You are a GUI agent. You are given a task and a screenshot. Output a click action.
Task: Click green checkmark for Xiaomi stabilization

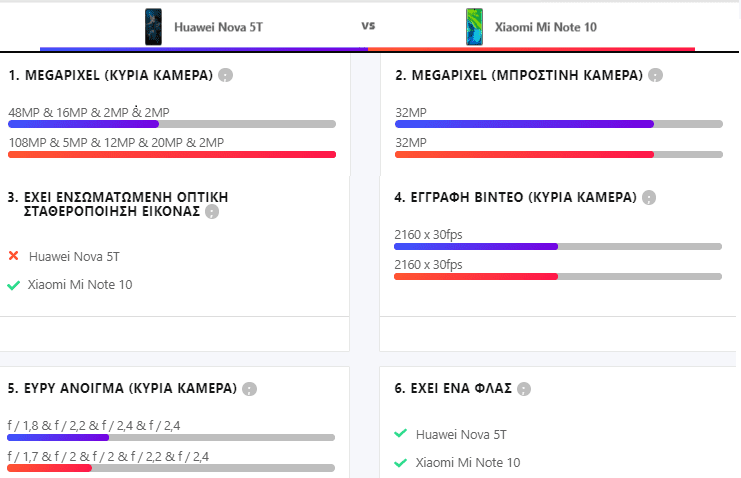point(14,285)
